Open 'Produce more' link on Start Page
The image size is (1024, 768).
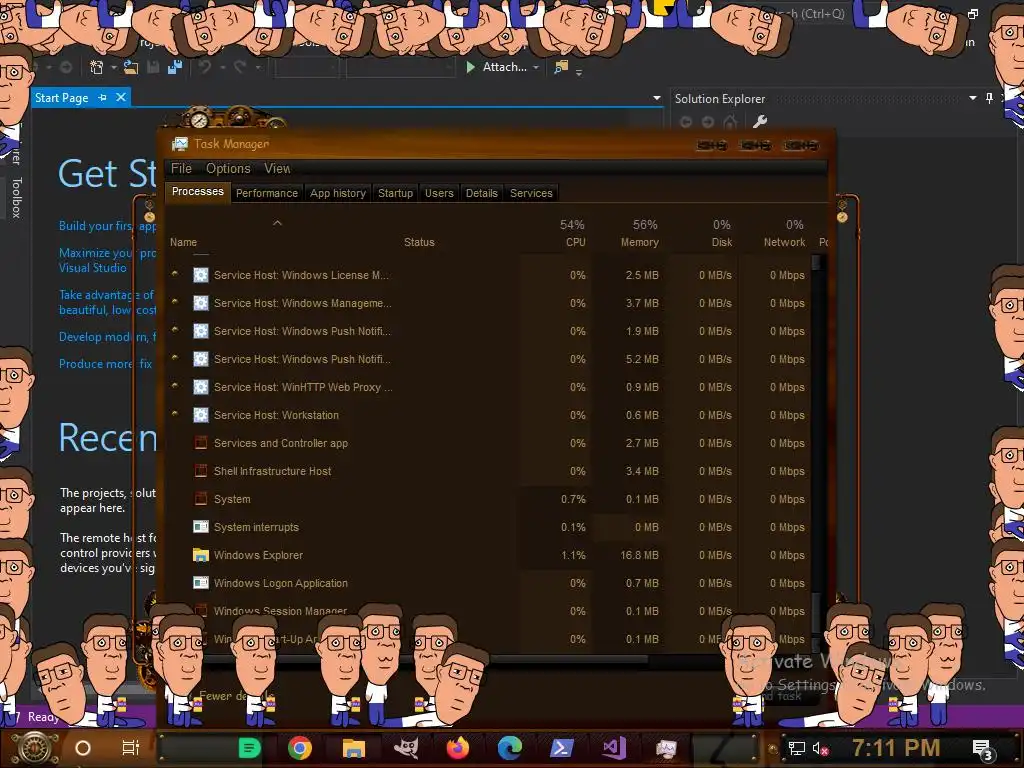click(x=105, y=364)
